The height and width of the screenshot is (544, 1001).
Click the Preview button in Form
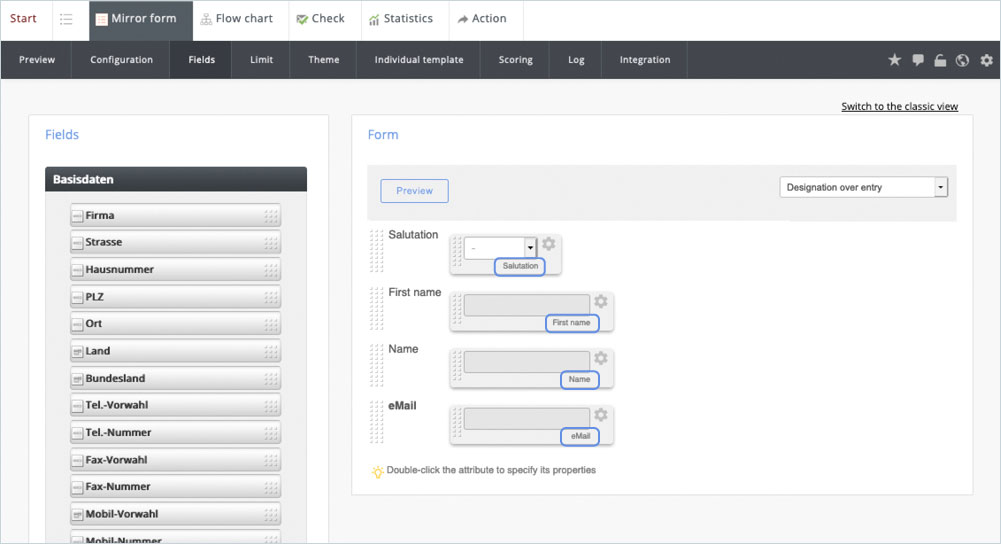(414, 191)
